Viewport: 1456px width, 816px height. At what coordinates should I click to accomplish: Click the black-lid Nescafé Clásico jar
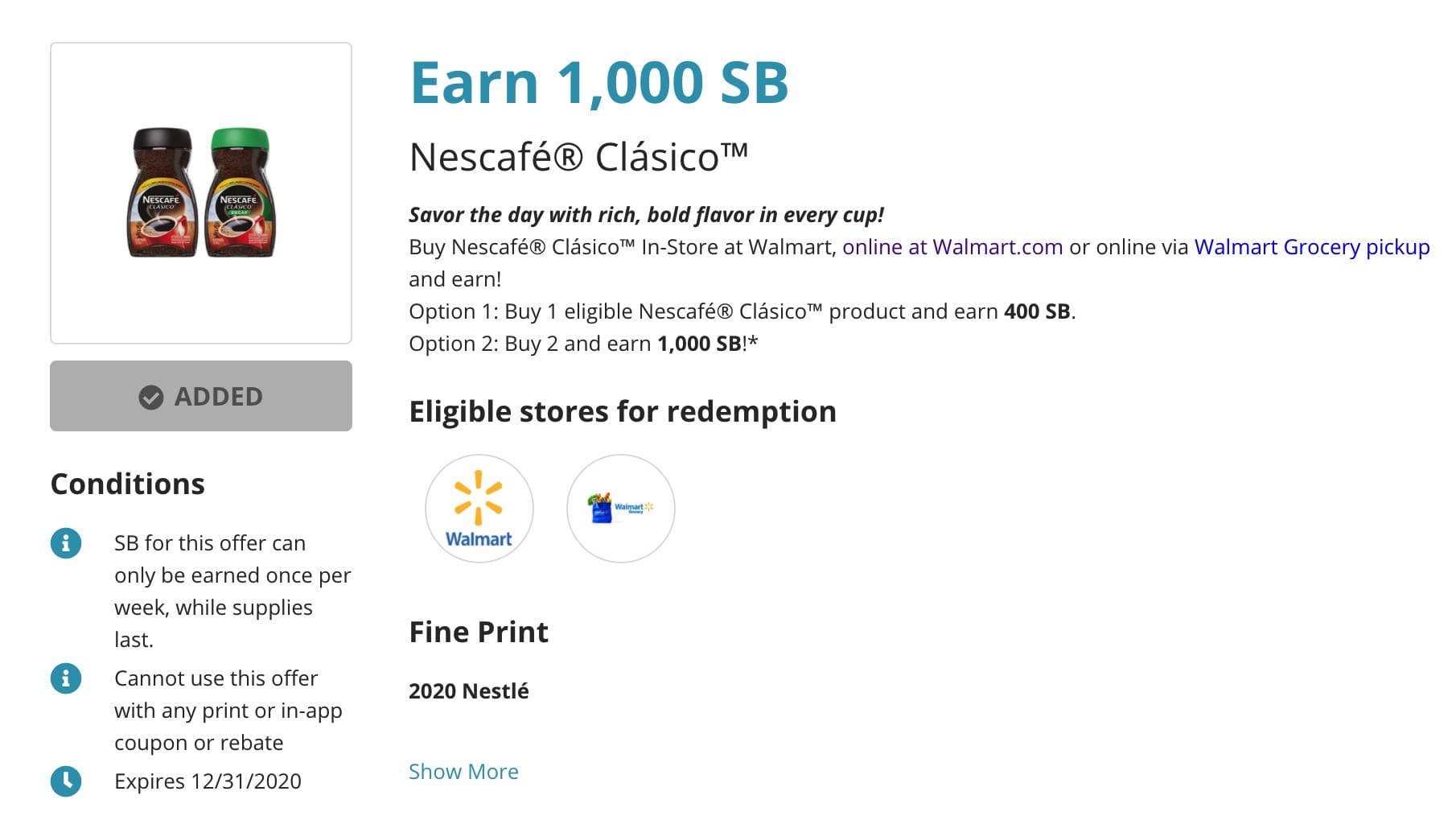click(162, 193)
